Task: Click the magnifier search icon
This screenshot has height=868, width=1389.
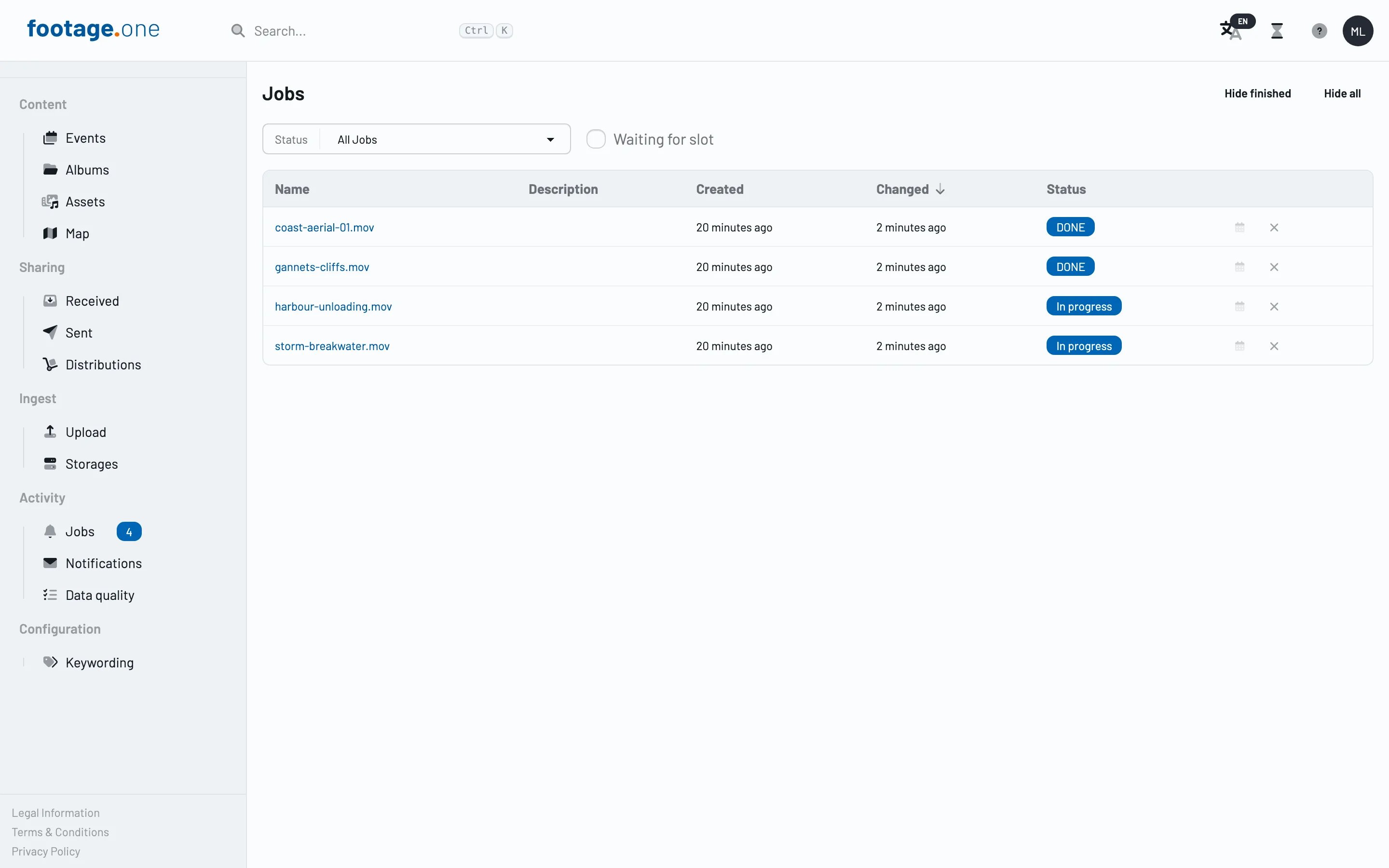Action: 238,30
